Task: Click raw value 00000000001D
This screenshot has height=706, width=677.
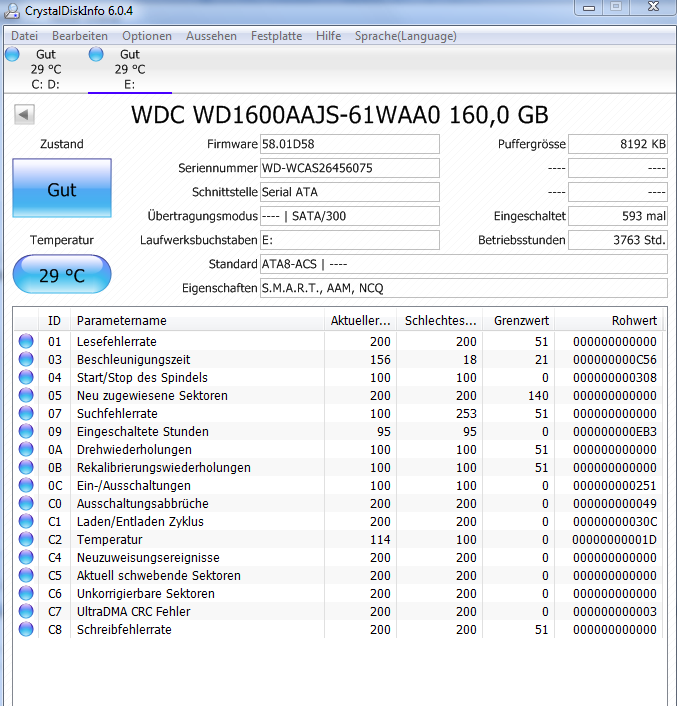Action: (x=614, y=540)
